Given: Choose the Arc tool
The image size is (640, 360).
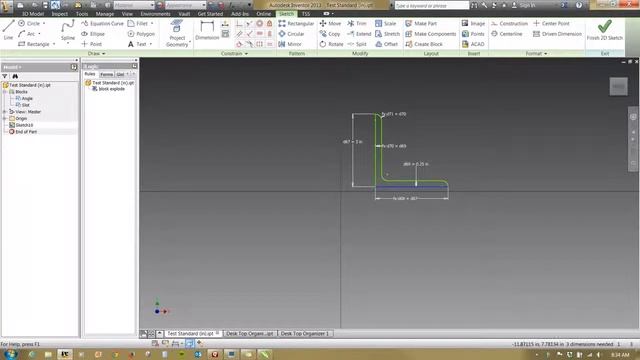Looking at the screenshot, I should (27, 34).
